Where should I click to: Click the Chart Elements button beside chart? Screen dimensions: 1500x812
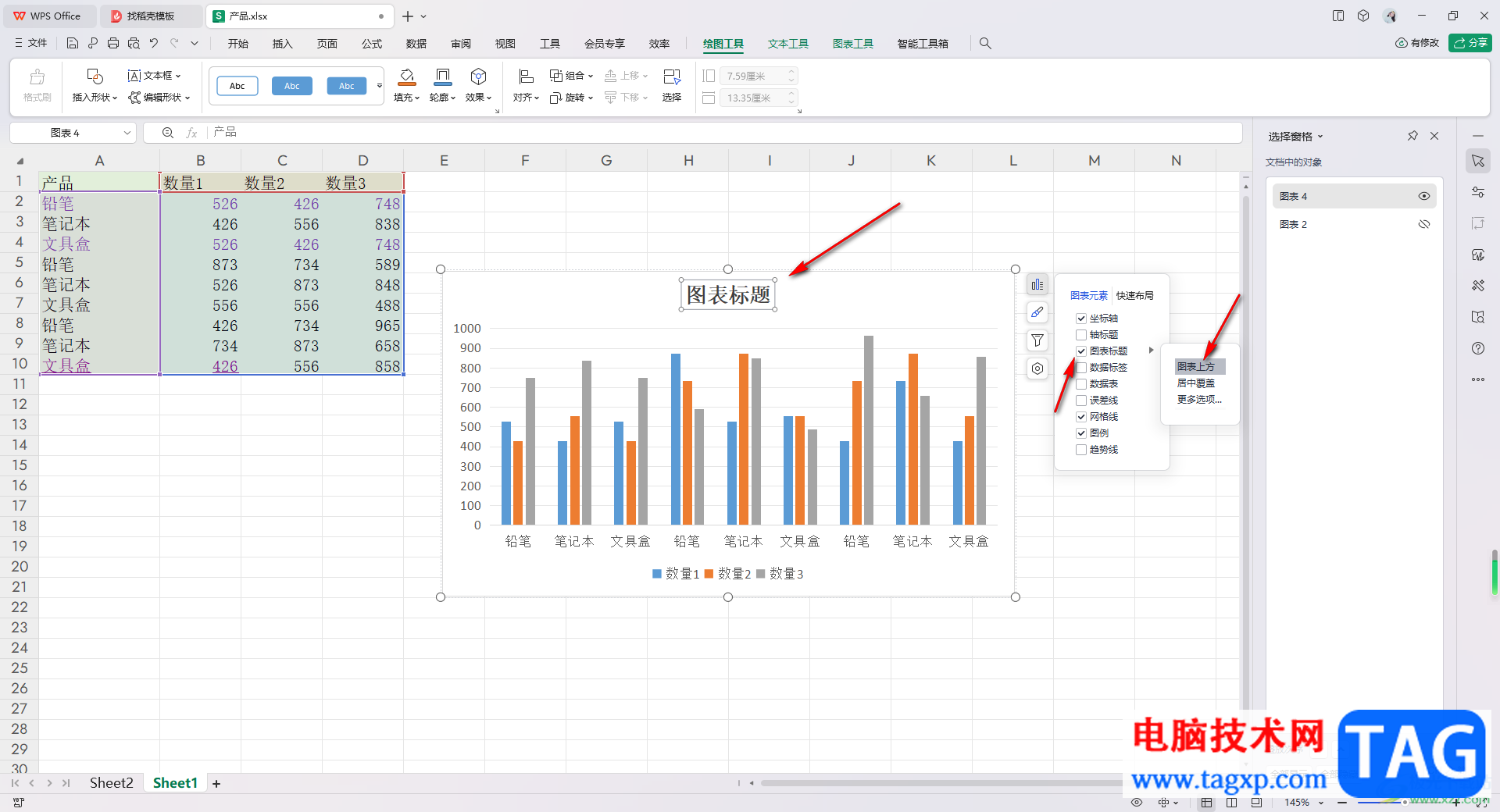point(1037,285)
